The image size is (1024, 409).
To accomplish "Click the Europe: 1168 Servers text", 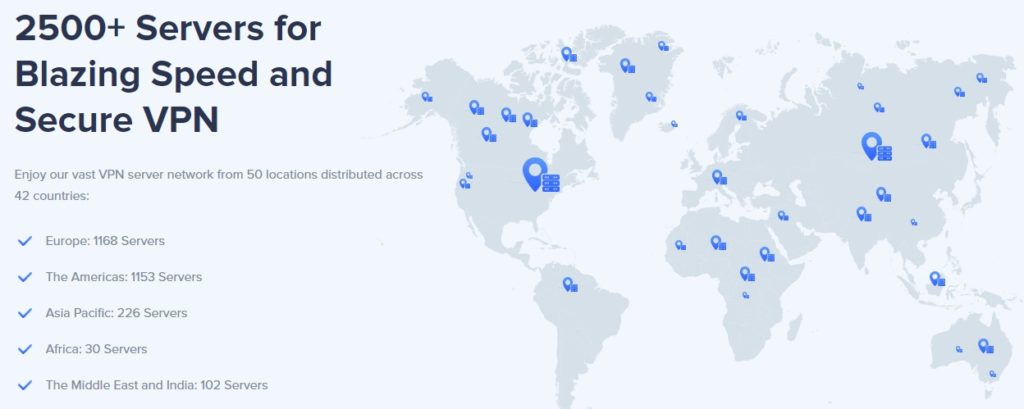I will pos(105,241).
